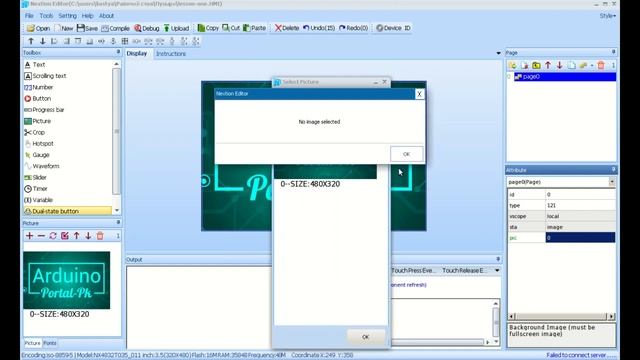Click OK in the No image selected dialog
The image size is (640, 360).
pyautogui.click(x=406, y=154)
